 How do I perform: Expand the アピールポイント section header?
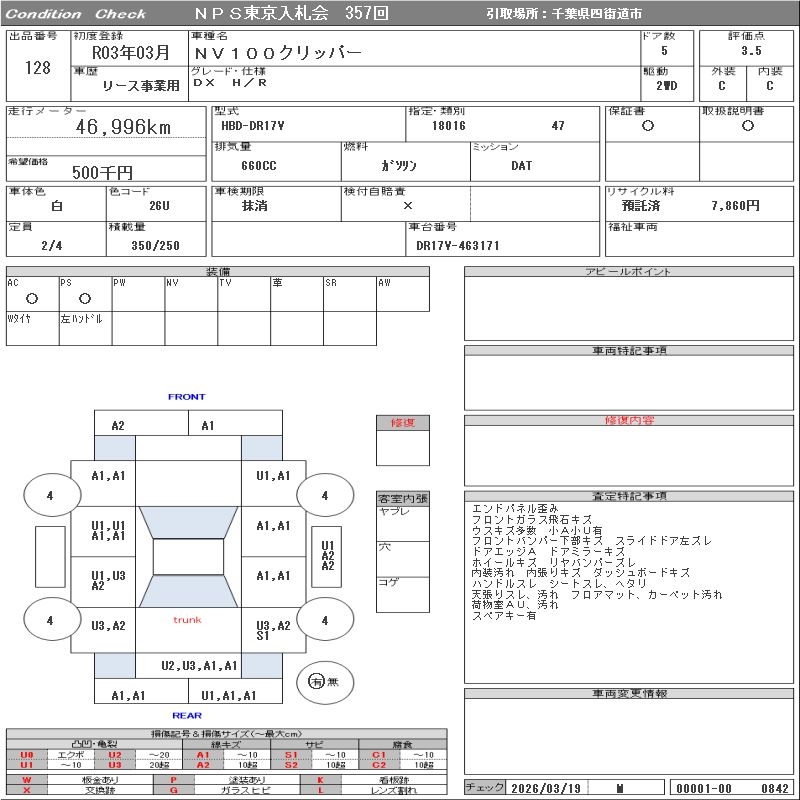point(630,272)
